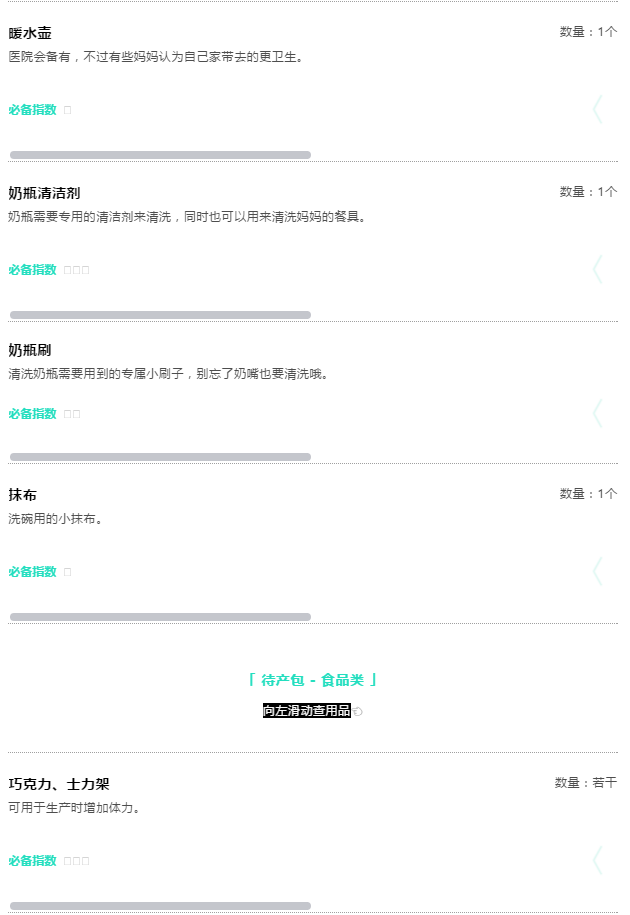This screenshot has height=915, width=630.
Task: Click the horizontal scrollbar below 奶瓶刷
Action: coord(160,457)
